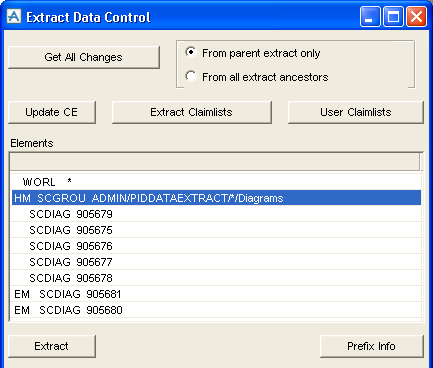The width and height of the screenshot is (433, 368).
Task: Select SCDIAG 905679 in elements list
Action: [x=216, y=214]
